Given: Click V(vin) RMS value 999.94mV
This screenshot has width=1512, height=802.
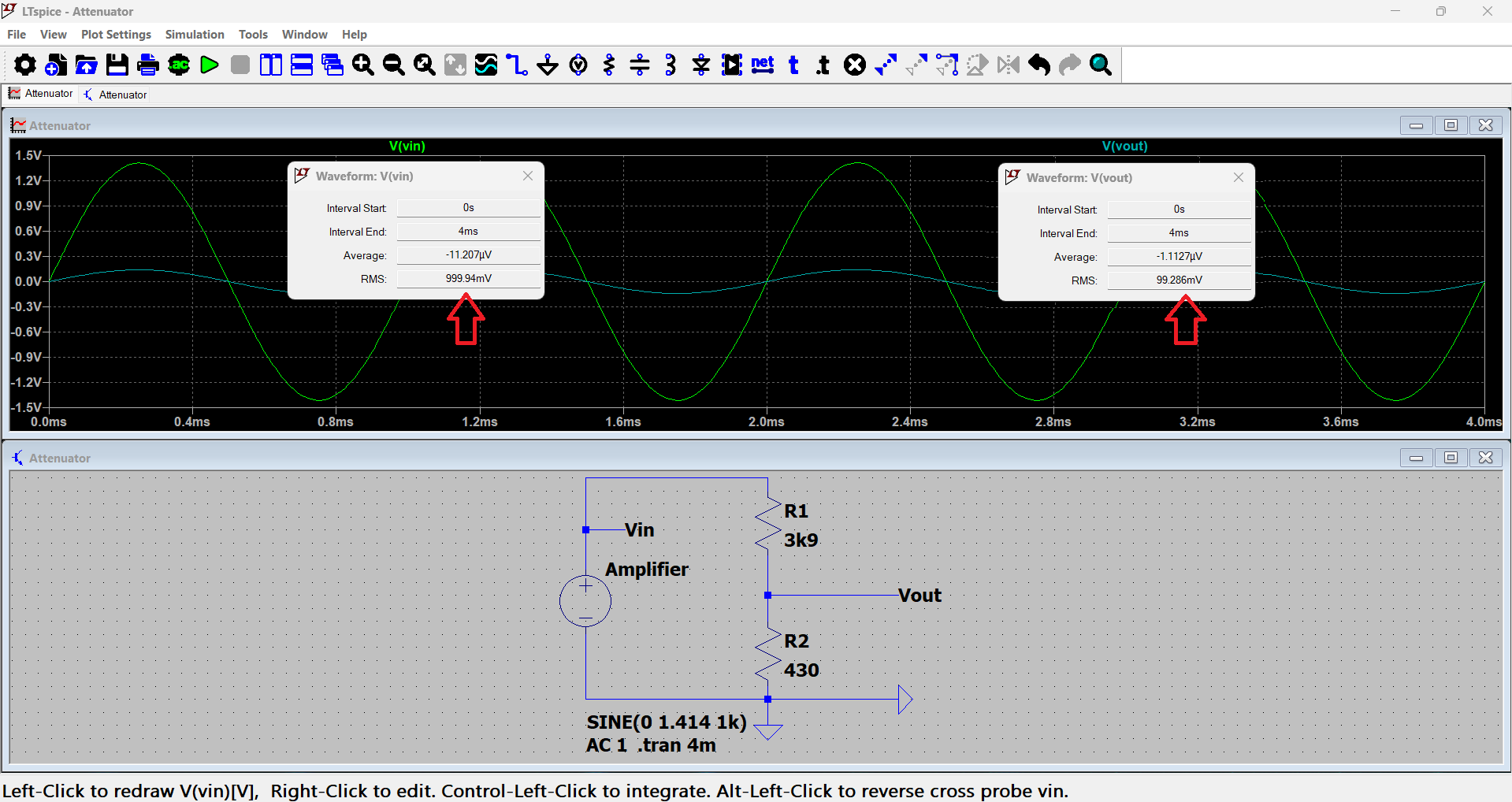Looking at the screenshot, I should tap(468, 279).
